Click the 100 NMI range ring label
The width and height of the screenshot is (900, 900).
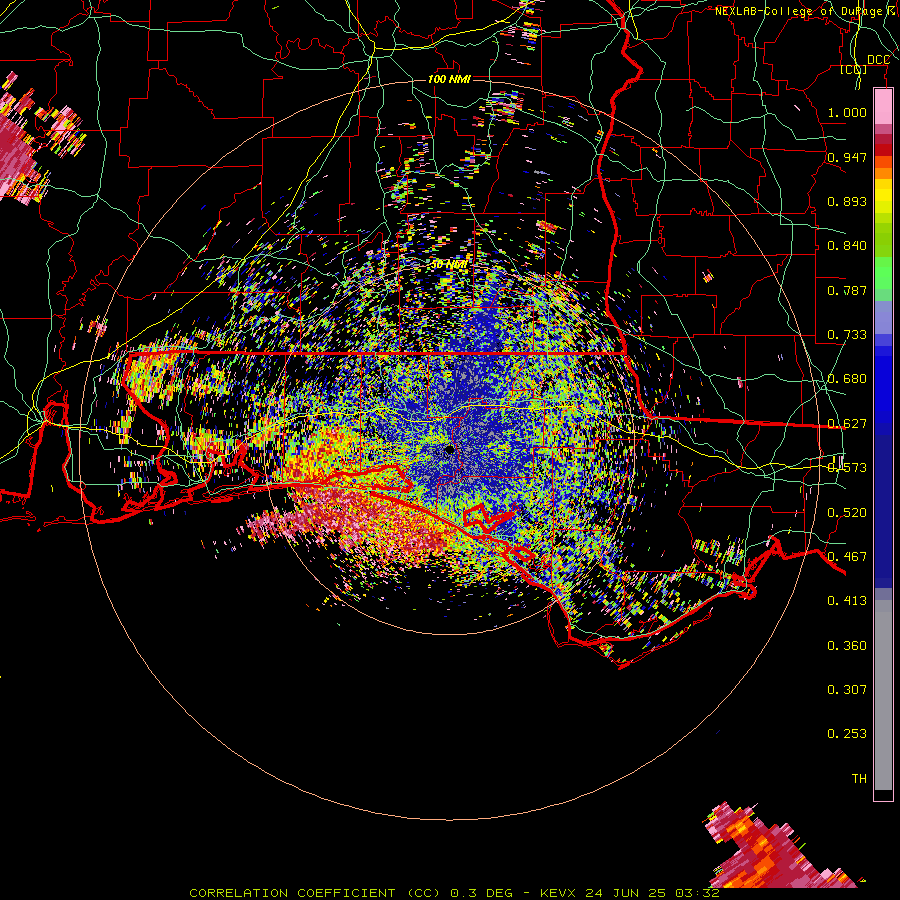click(x=449, y=79)
